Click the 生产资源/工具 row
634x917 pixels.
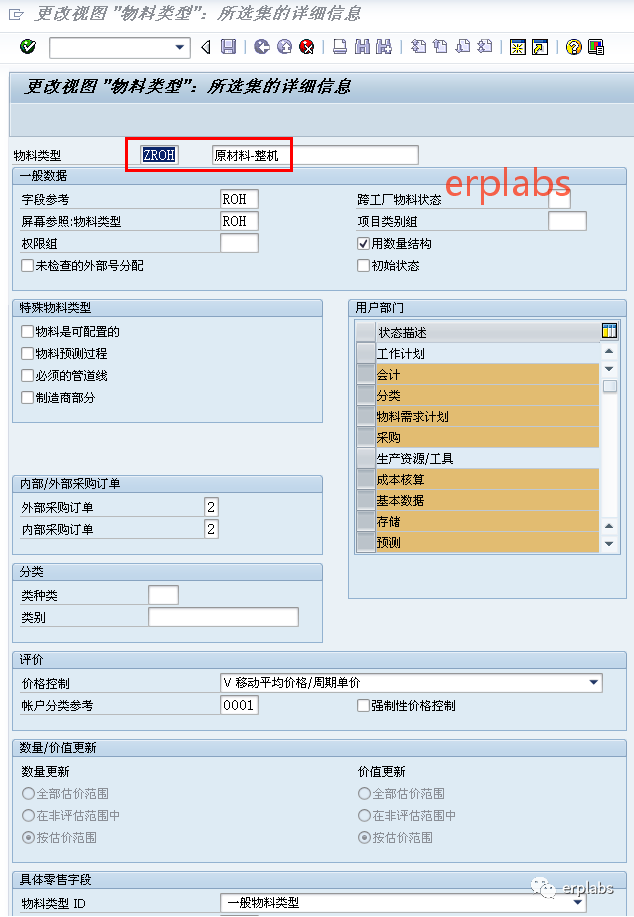tap(487, 458)
